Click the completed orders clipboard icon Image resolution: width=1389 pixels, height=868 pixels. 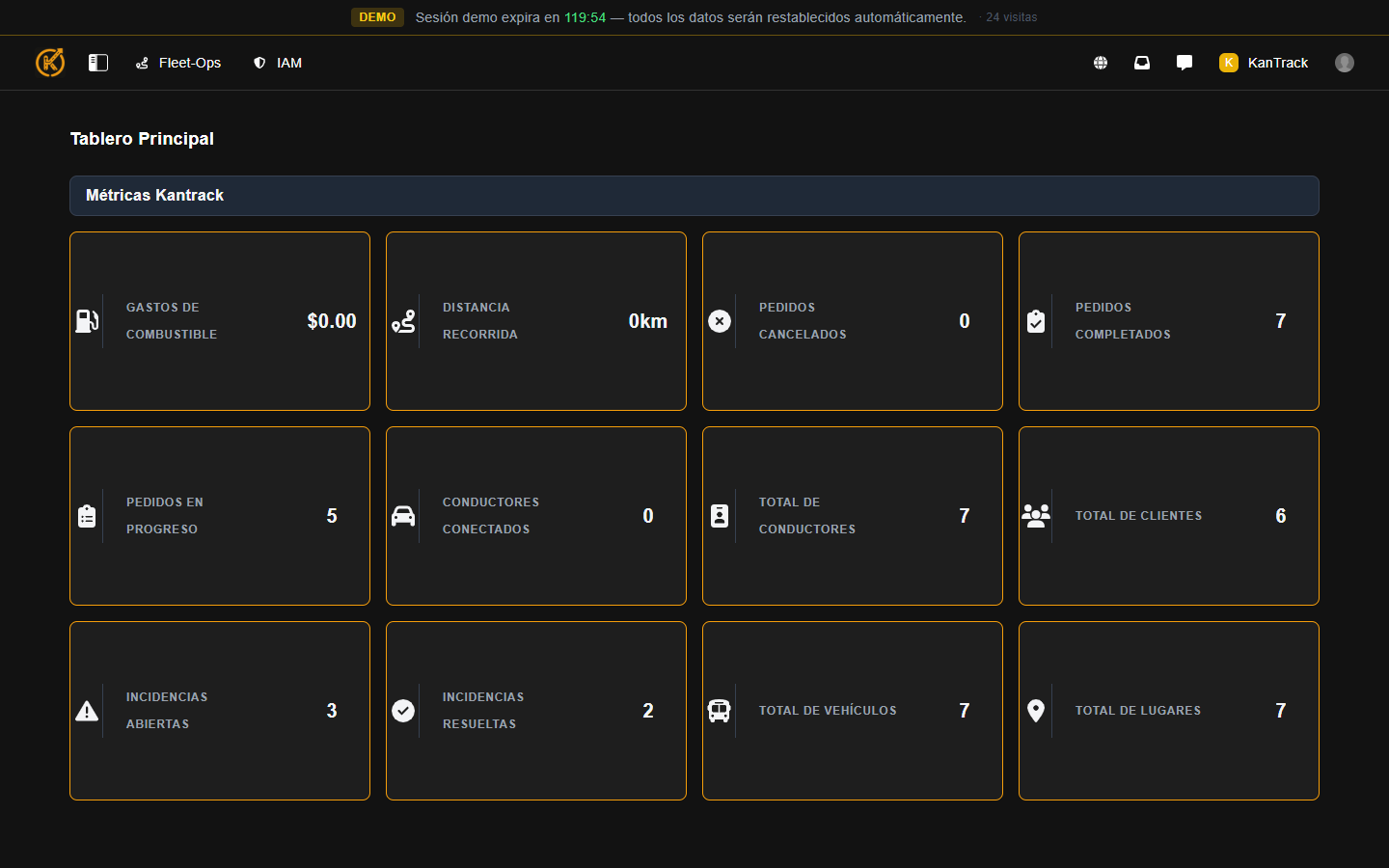tap(1036, 321)
